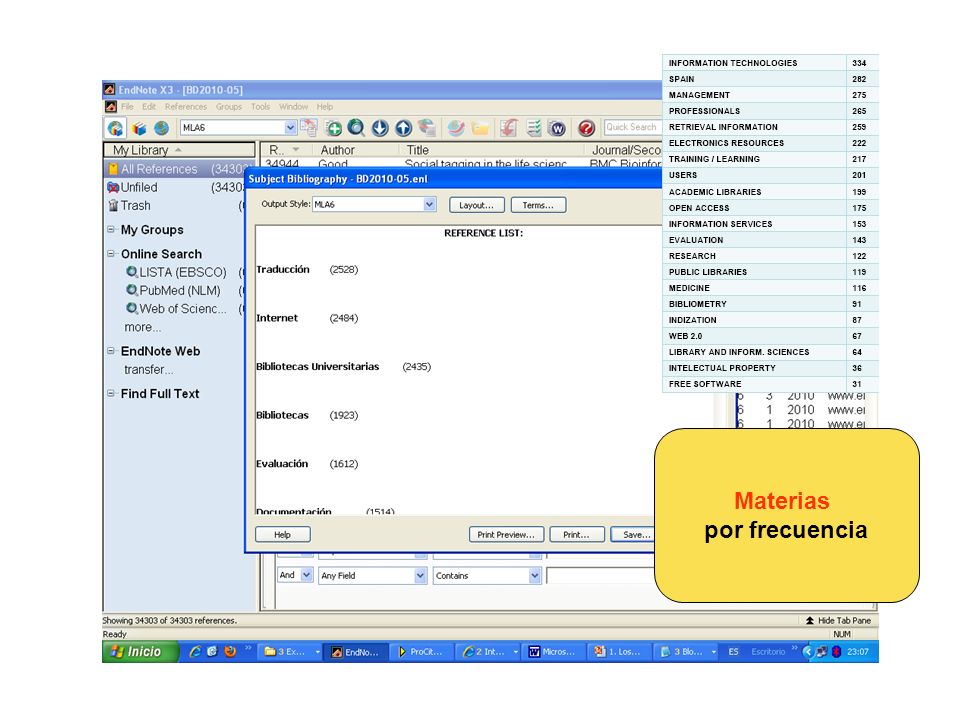Click the Open File folder icon

tap(481, 128)
